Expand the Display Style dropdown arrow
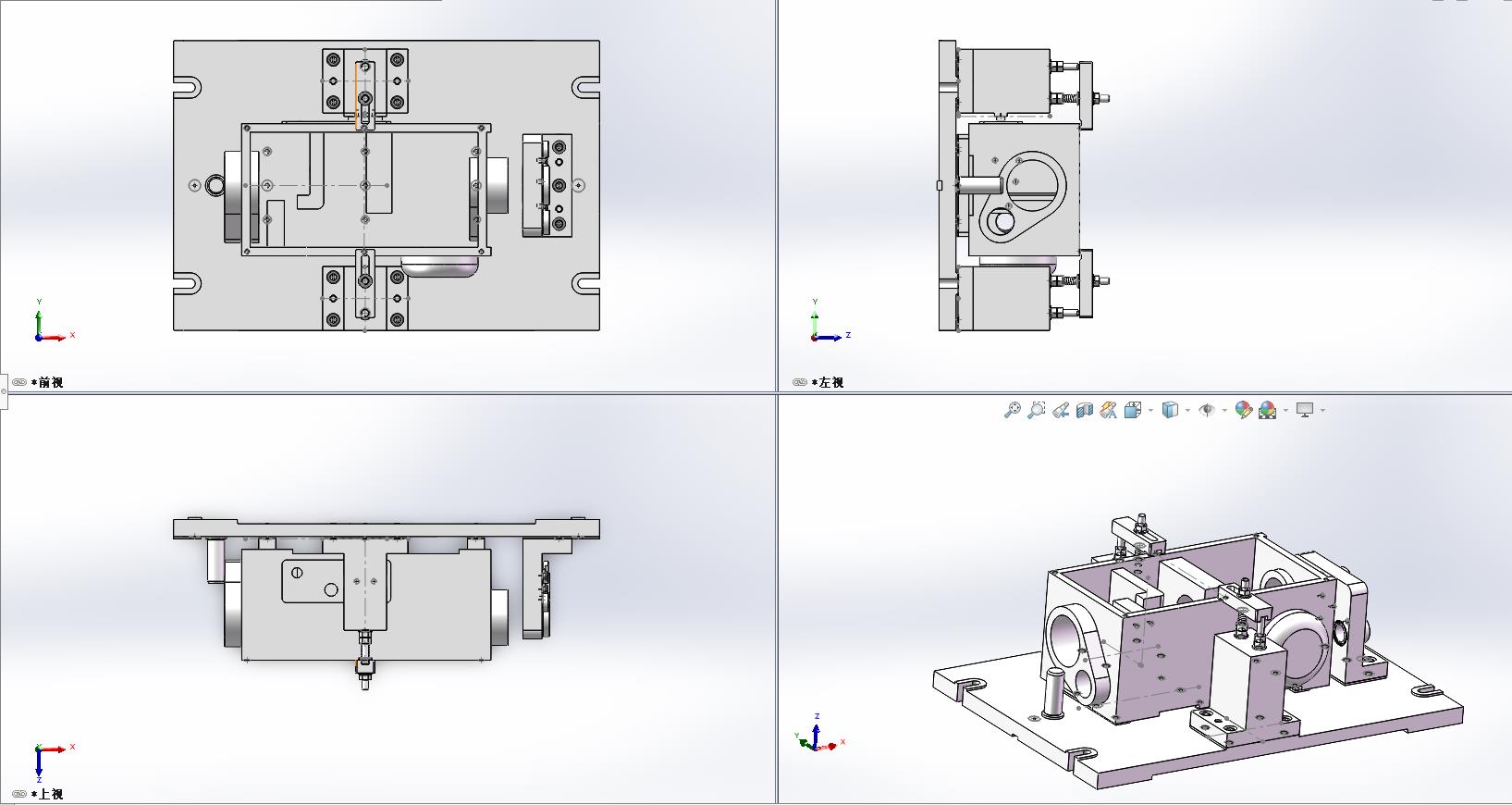 coord(1186,410)
